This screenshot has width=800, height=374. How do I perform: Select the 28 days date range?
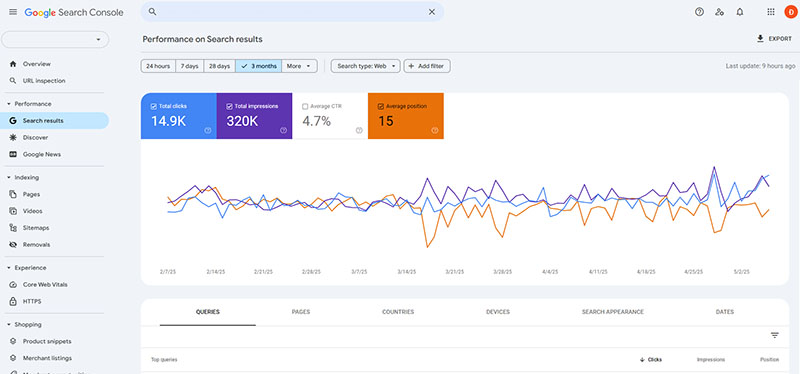[x=220, y=66]
